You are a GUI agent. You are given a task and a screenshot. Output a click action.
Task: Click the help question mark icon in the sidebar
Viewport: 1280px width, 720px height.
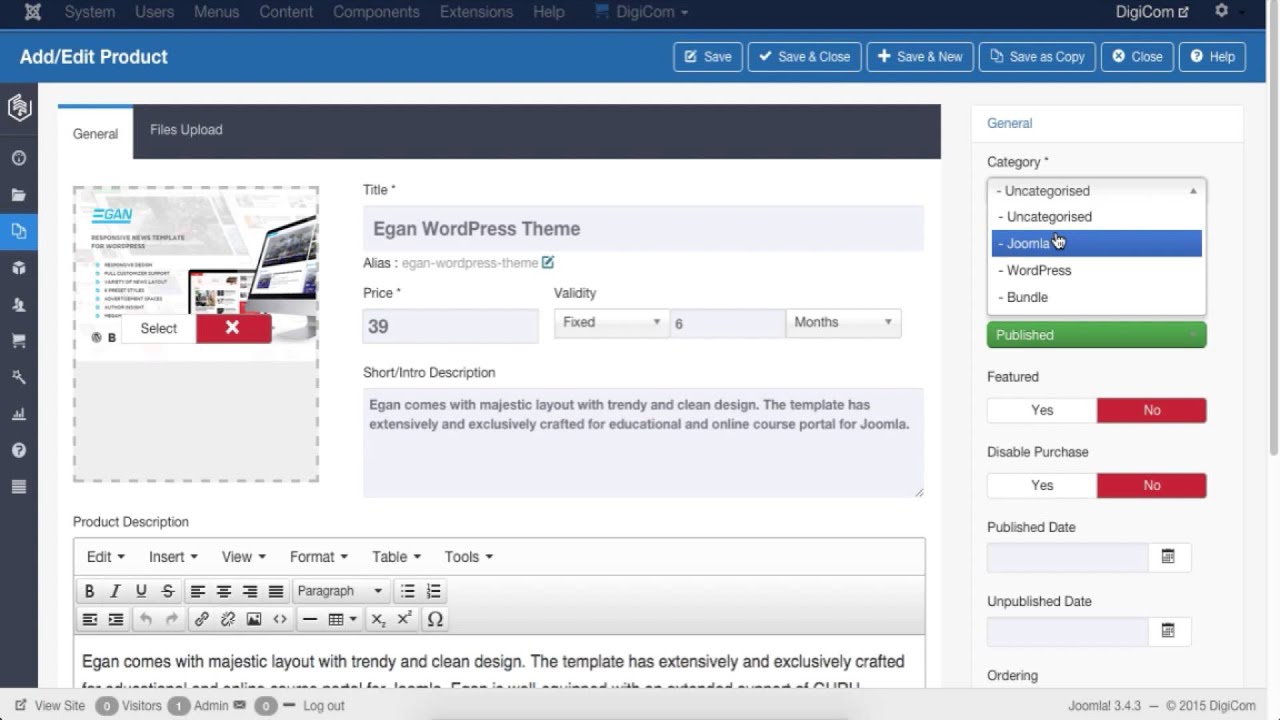tap(18, 450)
